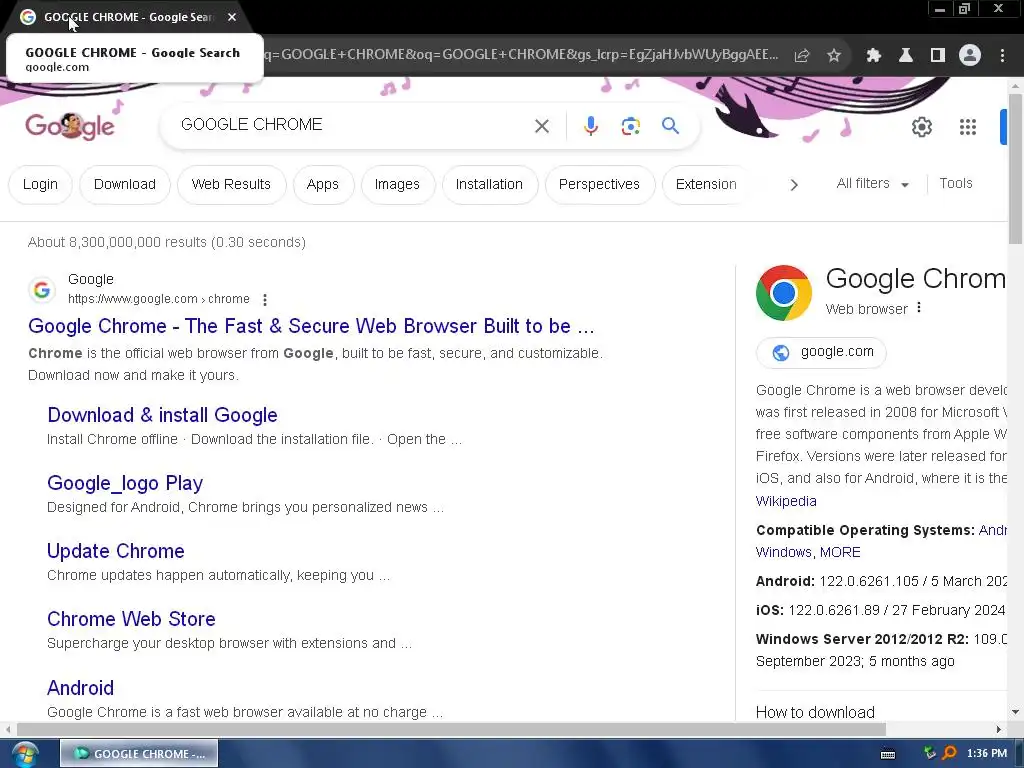Click the on-screen keyboard tray icon

tap(888, 754)
